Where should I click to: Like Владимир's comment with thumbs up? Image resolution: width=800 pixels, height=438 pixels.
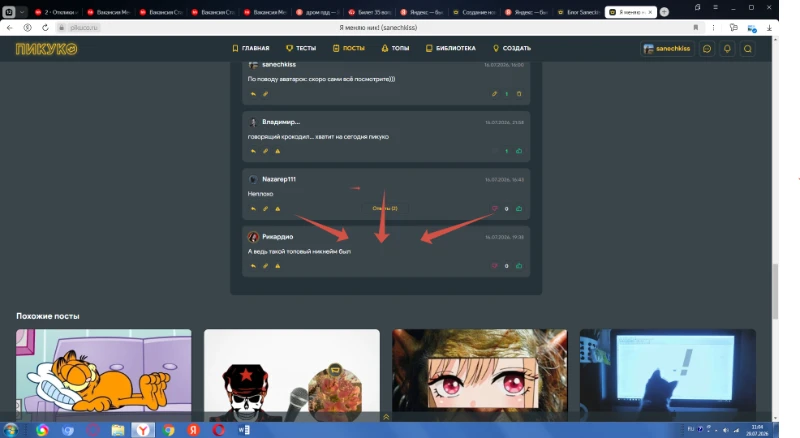point(519,151)
